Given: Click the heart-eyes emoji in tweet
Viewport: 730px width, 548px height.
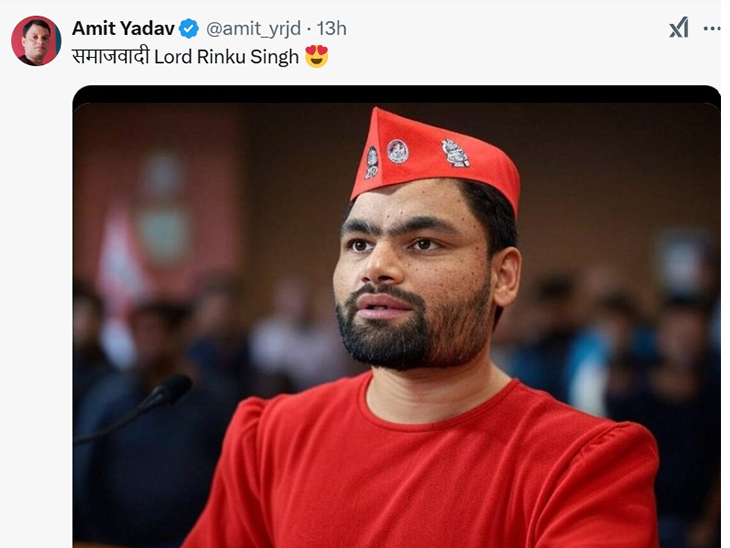Looking at the screenshot, I should click(x=317, y=56).
